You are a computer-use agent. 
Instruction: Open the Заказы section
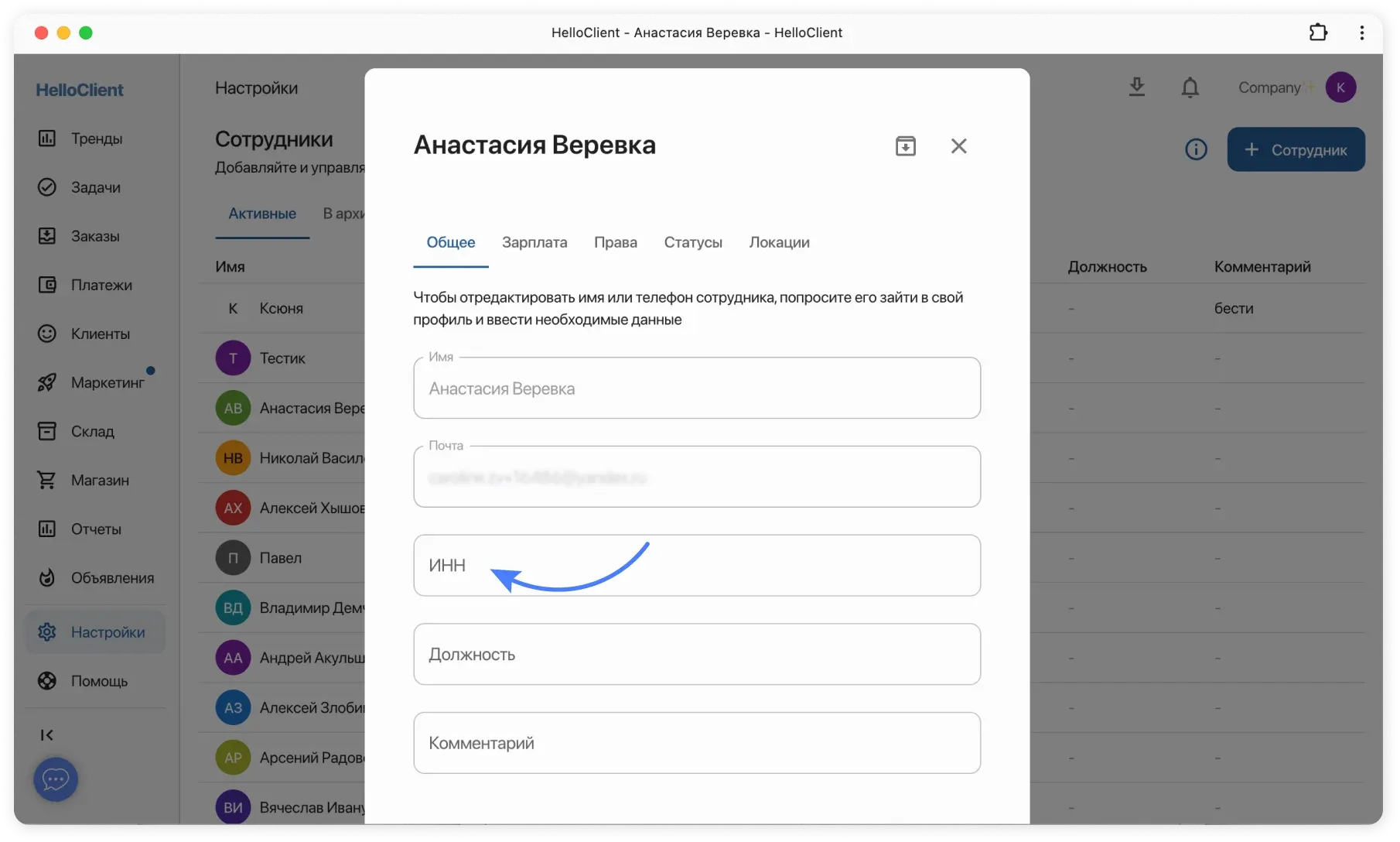[95, 236]
